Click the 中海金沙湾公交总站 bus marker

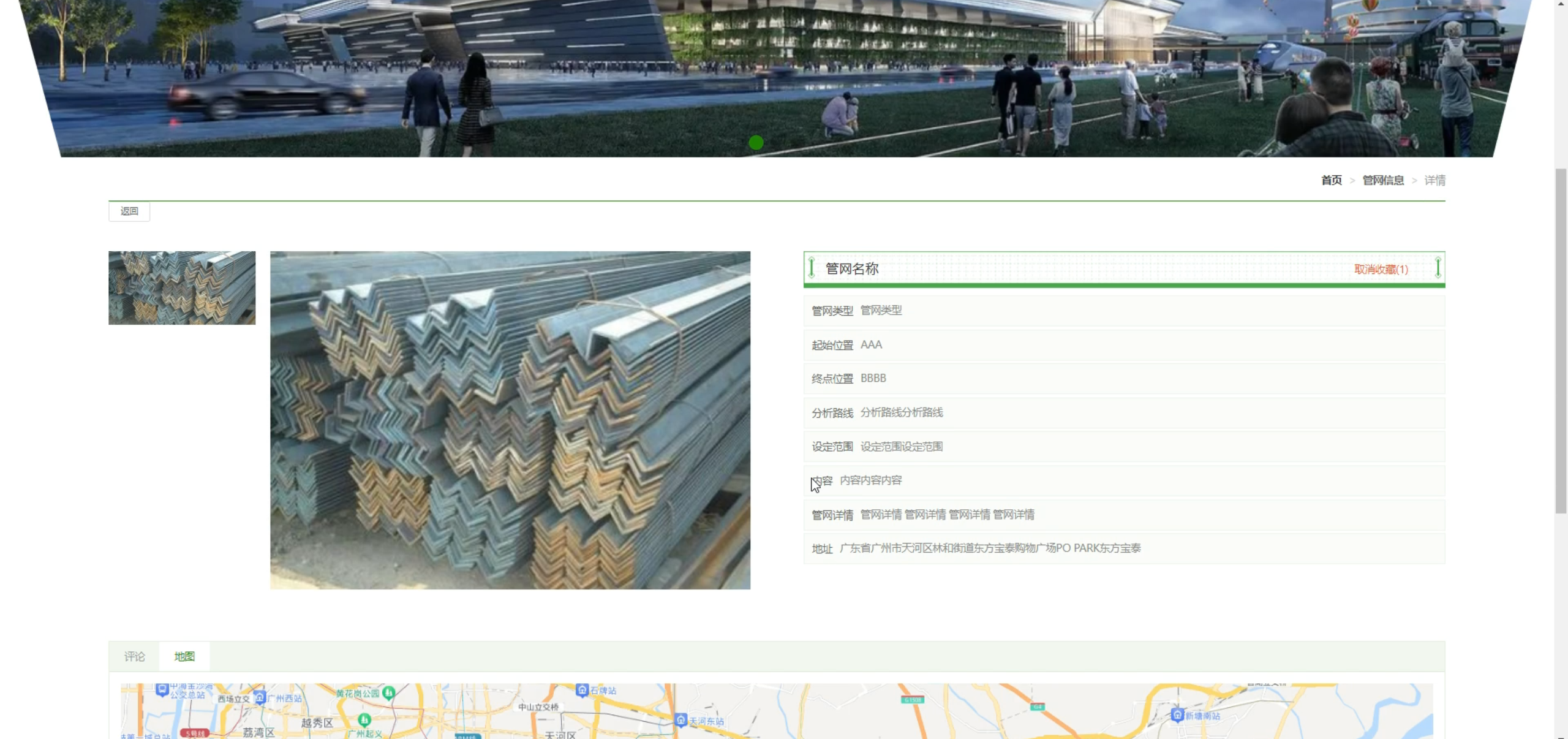tap(162, 690)
